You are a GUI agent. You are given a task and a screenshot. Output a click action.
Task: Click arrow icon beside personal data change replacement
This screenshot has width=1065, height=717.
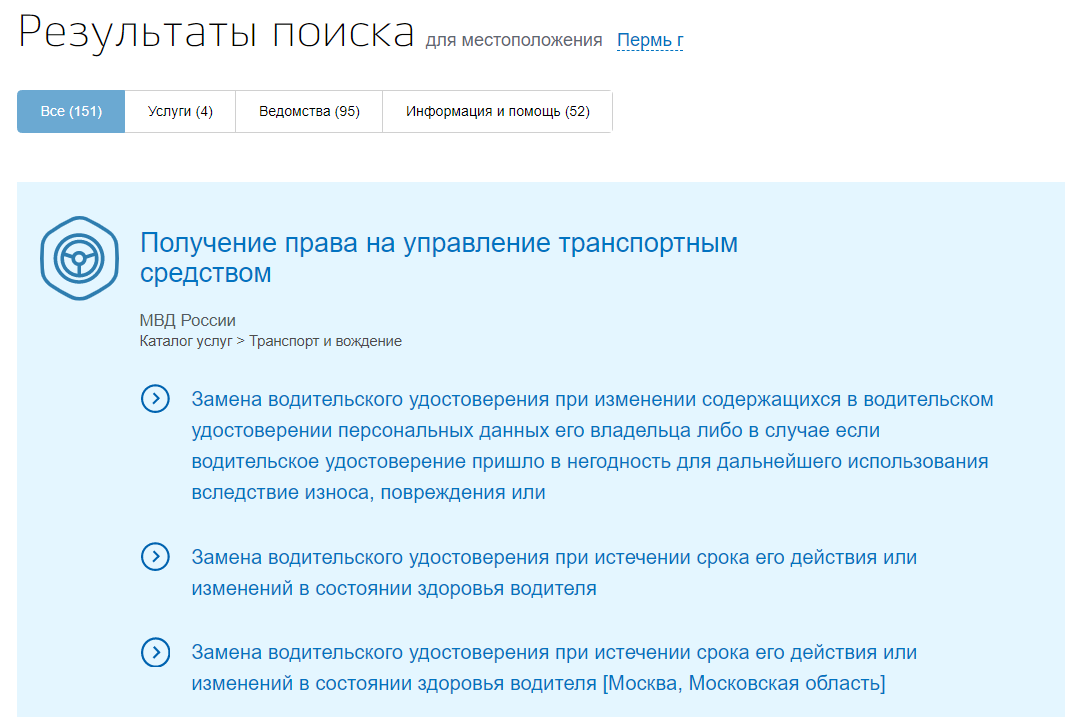tap(156, 399)
